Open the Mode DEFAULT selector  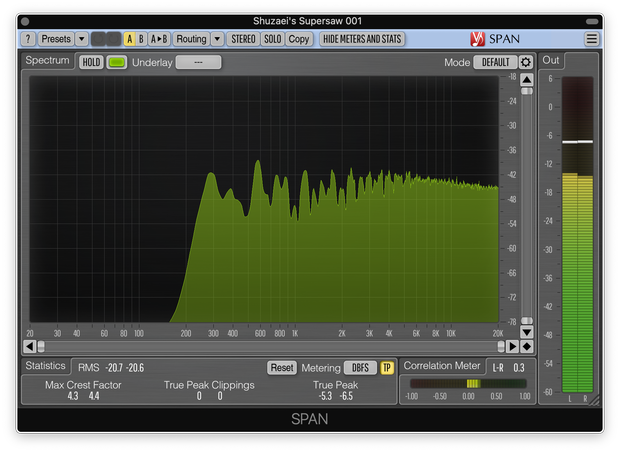point(495,62)
